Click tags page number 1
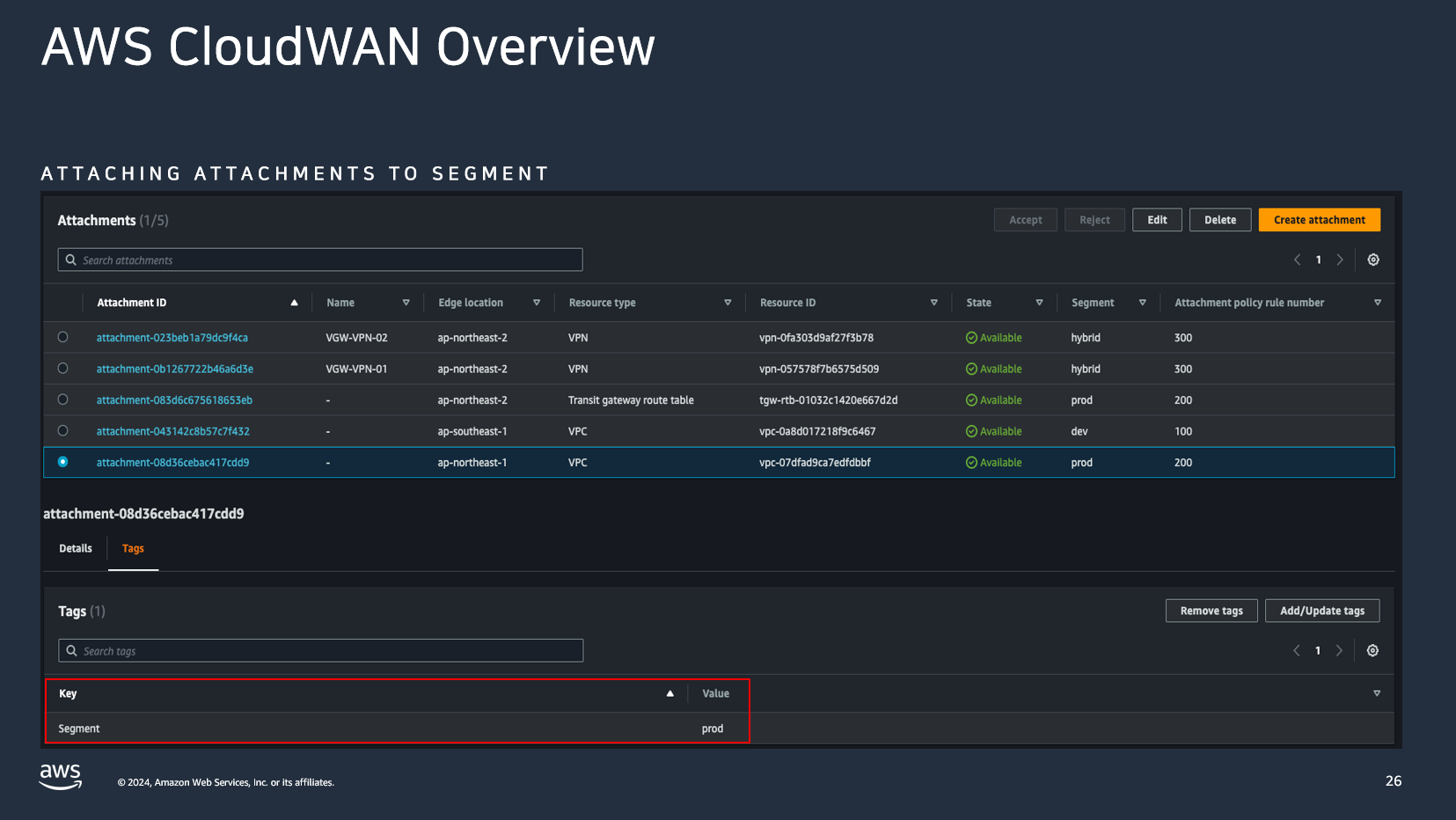The width and height of the screenshot is (1456, 820). click(x=1317, y=650)
